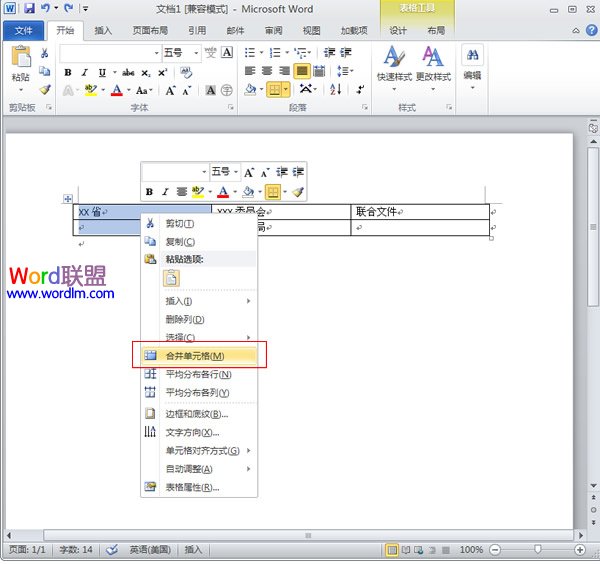Switch to the 页面布局 tab
Screen dimensions: 600x564
(150, 31)
